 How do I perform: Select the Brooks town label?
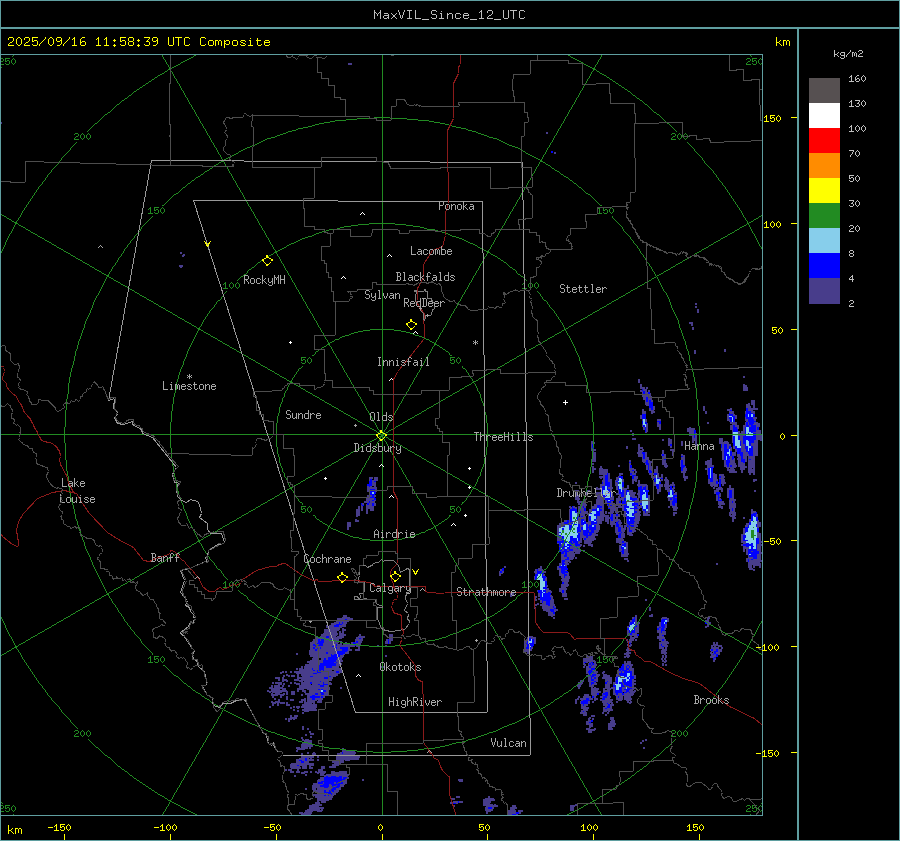711,700
